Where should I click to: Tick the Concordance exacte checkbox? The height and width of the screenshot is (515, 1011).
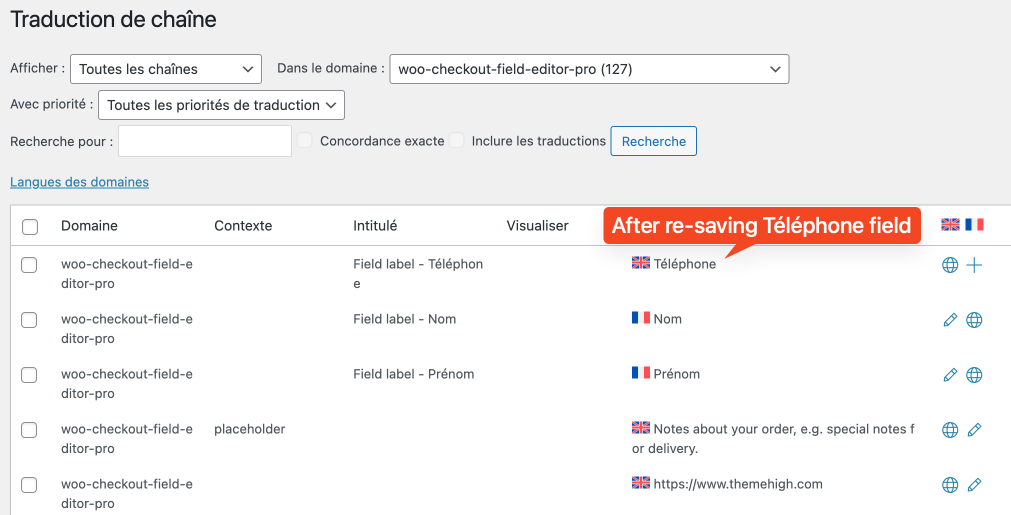pyautogui.click(x=304, y=141)
